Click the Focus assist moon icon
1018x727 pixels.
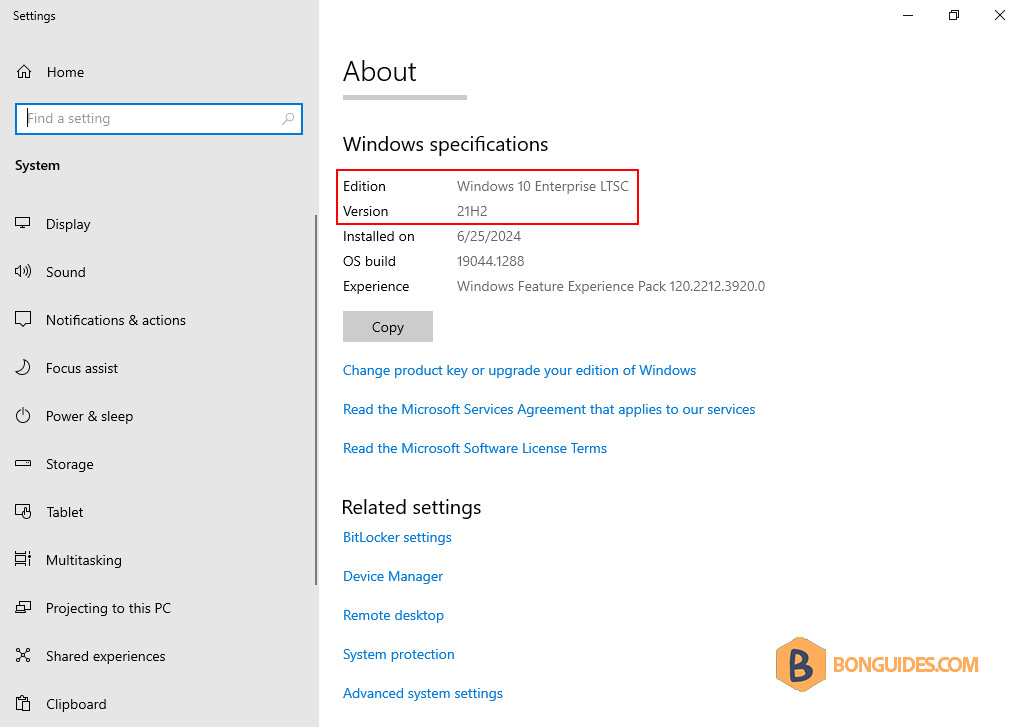click(23, 367)
